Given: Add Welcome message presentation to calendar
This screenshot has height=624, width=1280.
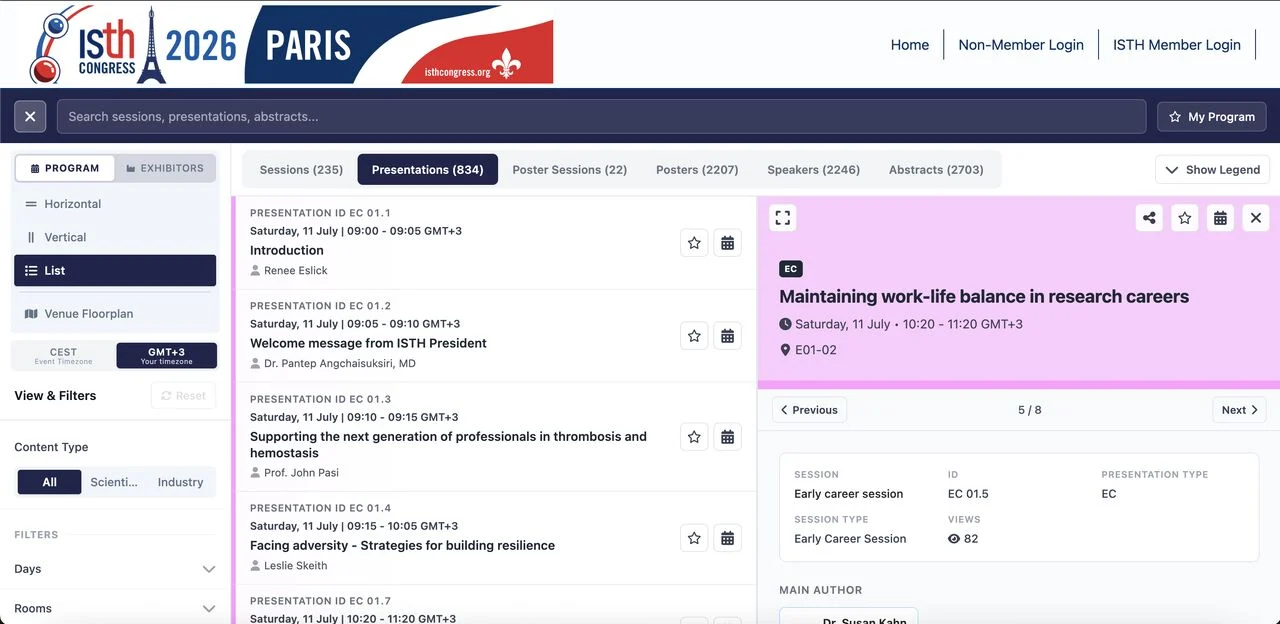Looking at the screenshot, I should point(728,336).
